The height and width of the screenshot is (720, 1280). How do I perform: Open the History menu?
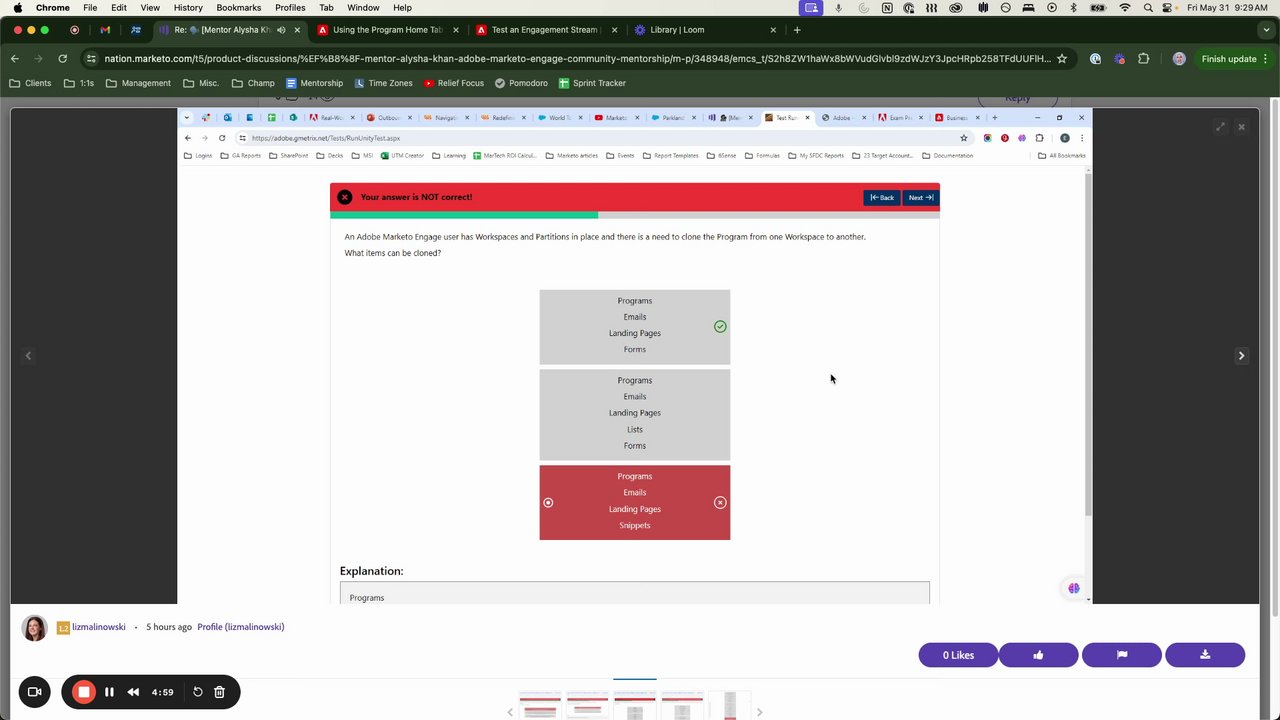(188, 7)
